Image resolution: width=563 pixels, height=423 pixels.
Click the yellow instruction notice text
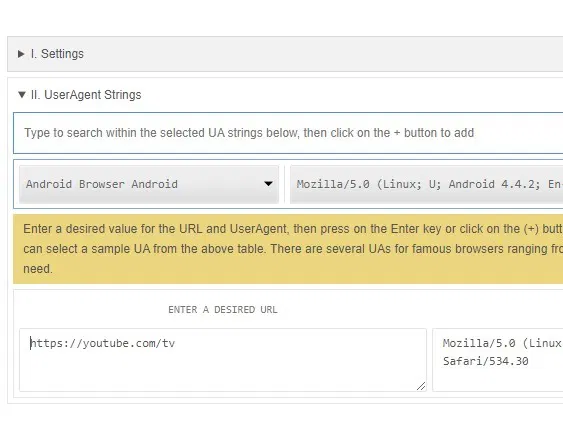(288, 249)
